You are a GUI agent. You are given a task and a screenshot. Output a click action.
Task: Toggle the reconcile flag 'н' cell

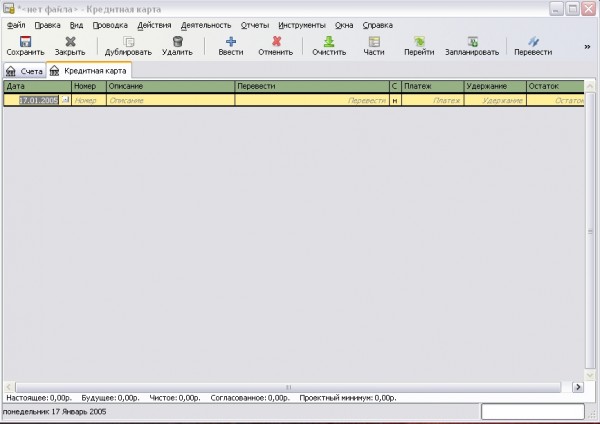click(x=395, y=100)
